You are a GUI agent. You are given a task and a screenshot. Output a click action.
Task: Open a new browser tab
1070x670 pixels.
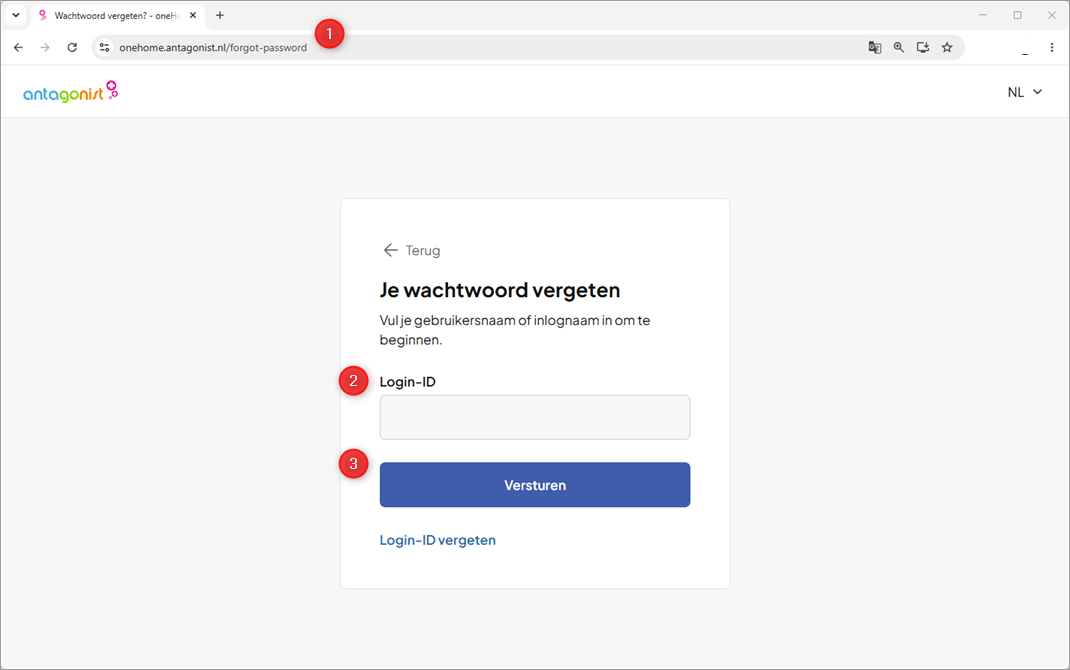pos(220,15)
